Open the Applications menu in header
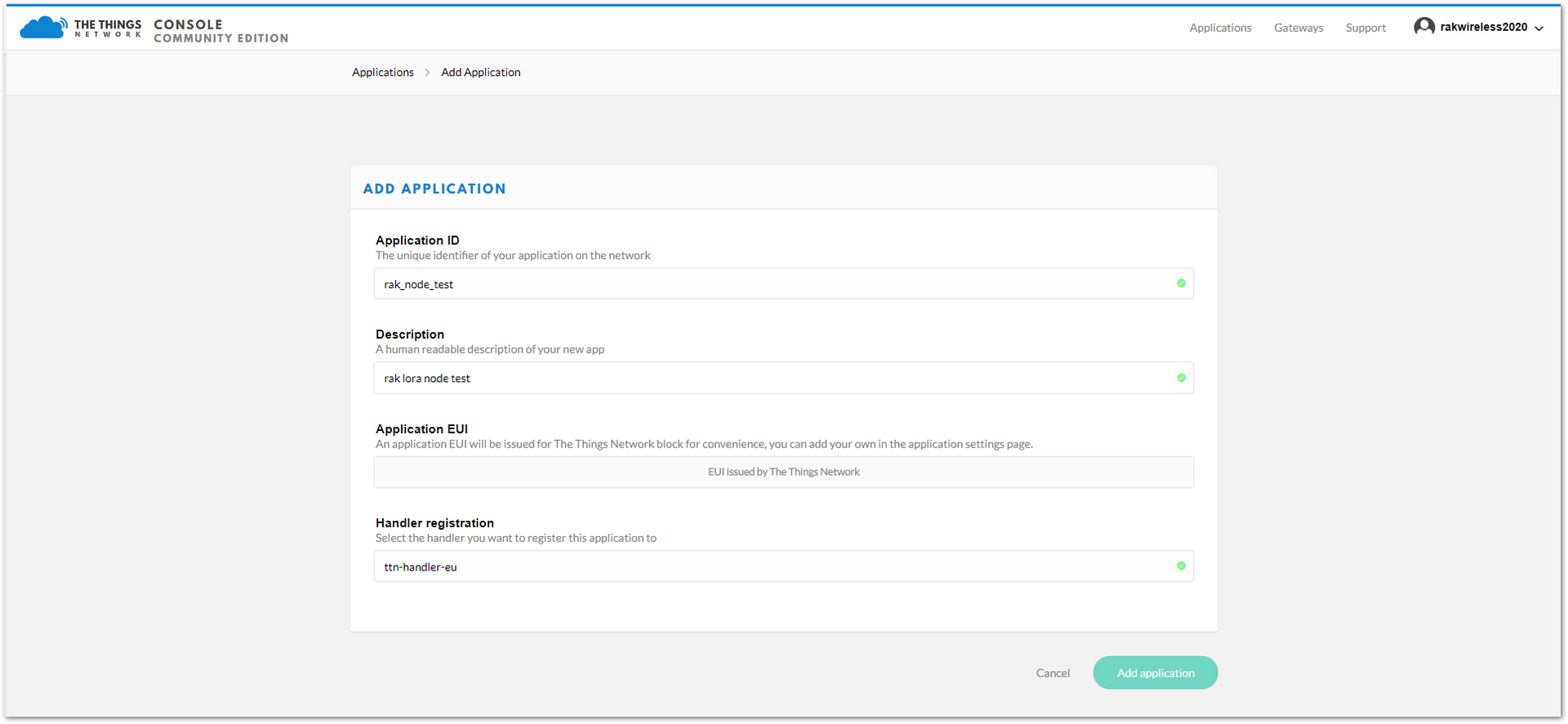1568x724 pixels. coord(1220,28)
